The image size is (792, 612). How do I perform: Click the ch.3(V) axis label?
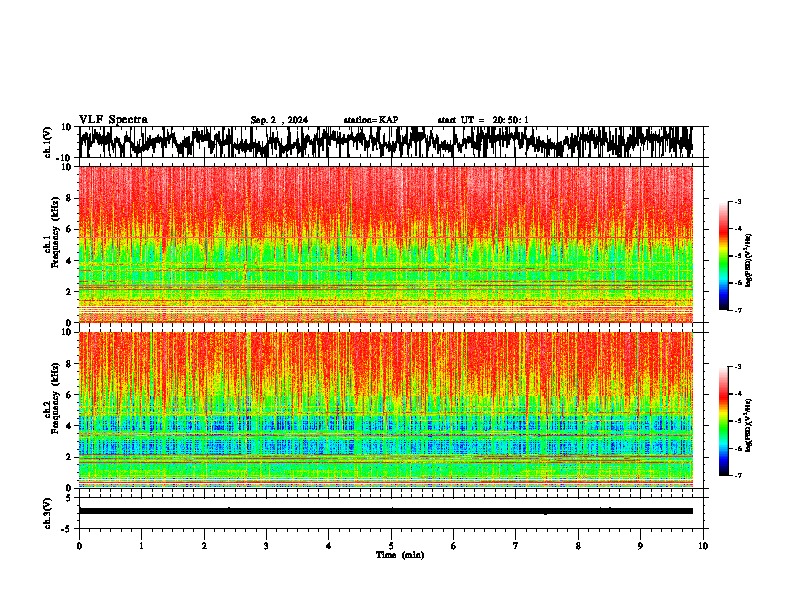[x=48, y=514]
